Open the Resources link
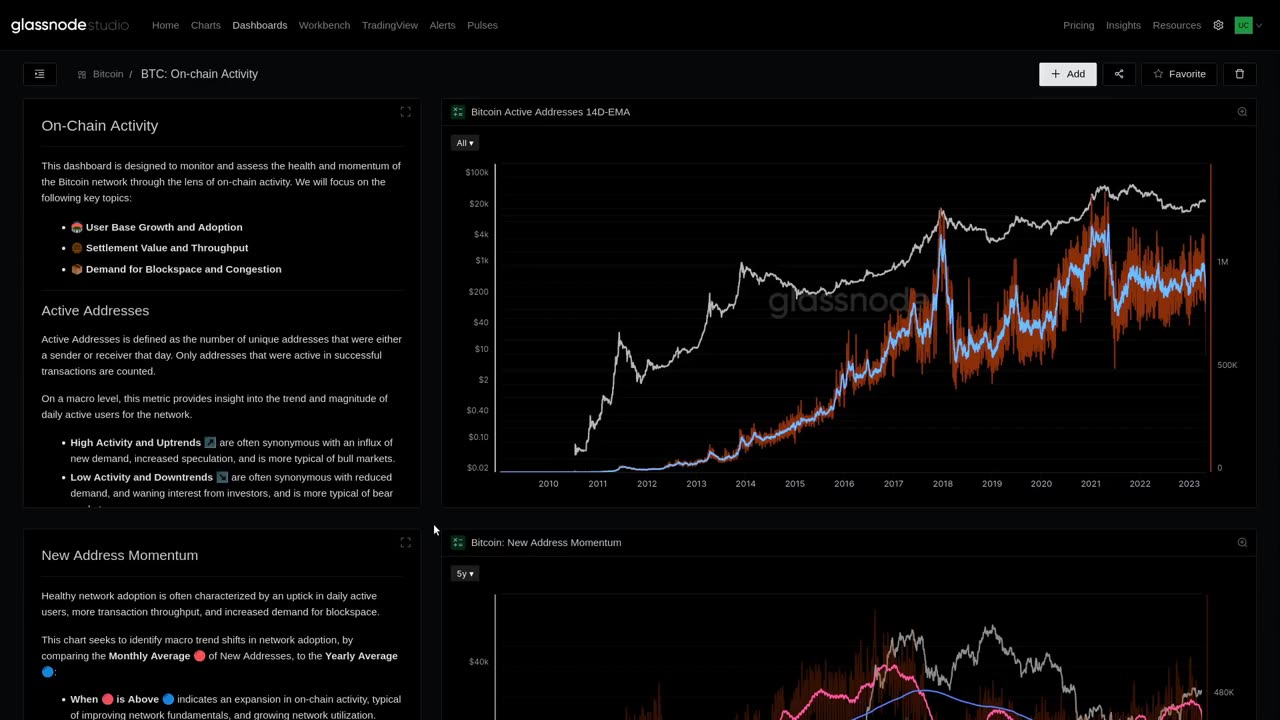This screenshot has height=720, width=1280. pyautogui.click(x=1177, y=25)
